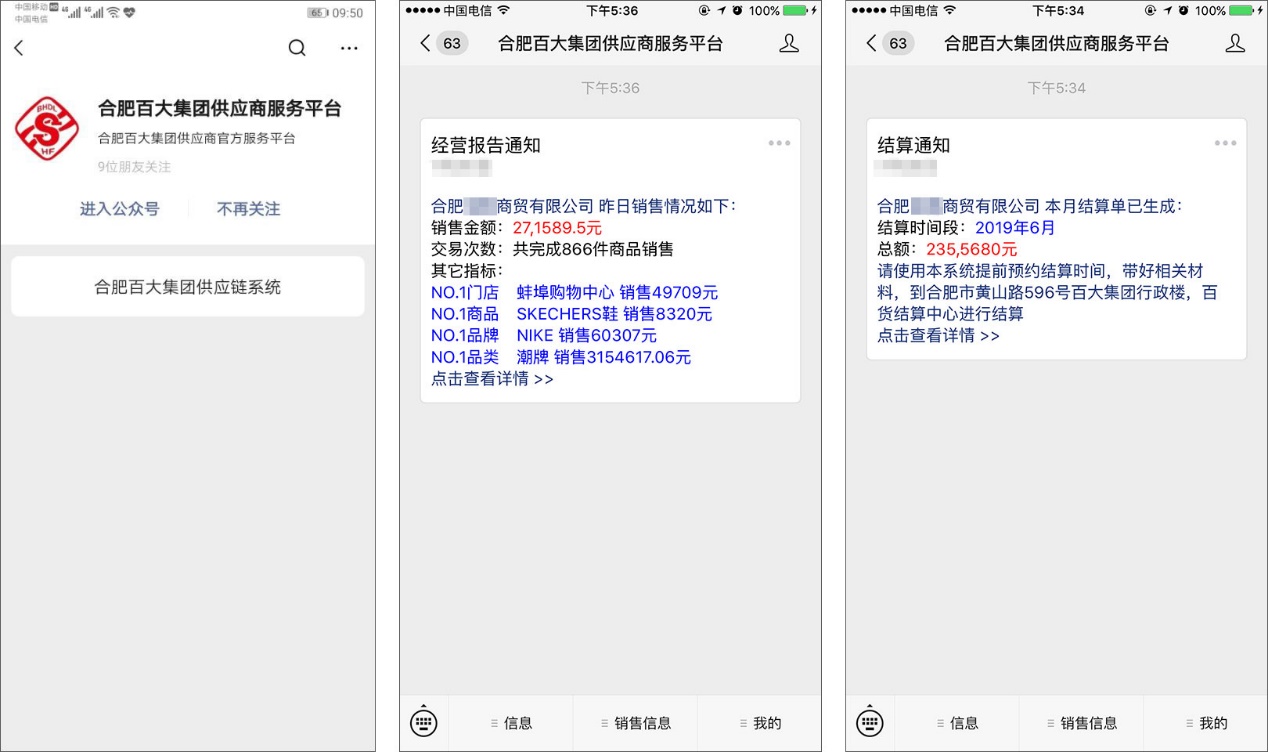Viewport: 1268px width, 752px height.
Task: Expand 我的 menu in the right chat
Action: coord(1206,723)
